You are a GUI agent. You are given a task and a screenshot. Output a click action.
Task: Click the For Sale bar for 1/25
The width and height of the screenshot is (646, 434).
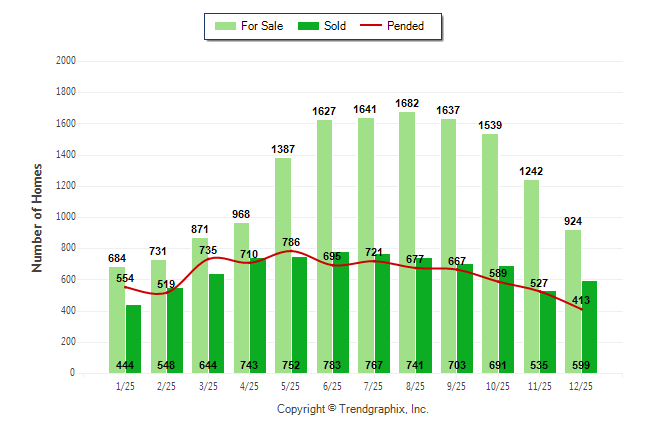[117, 320]
